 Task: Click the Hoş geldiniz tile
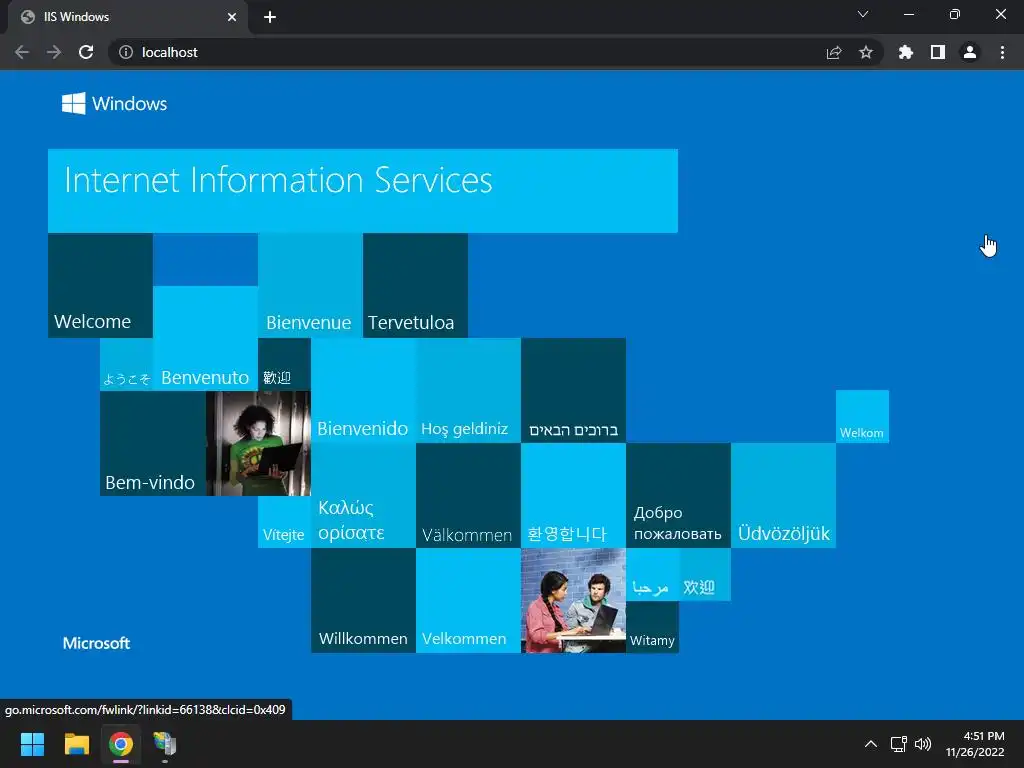(468, 391)
